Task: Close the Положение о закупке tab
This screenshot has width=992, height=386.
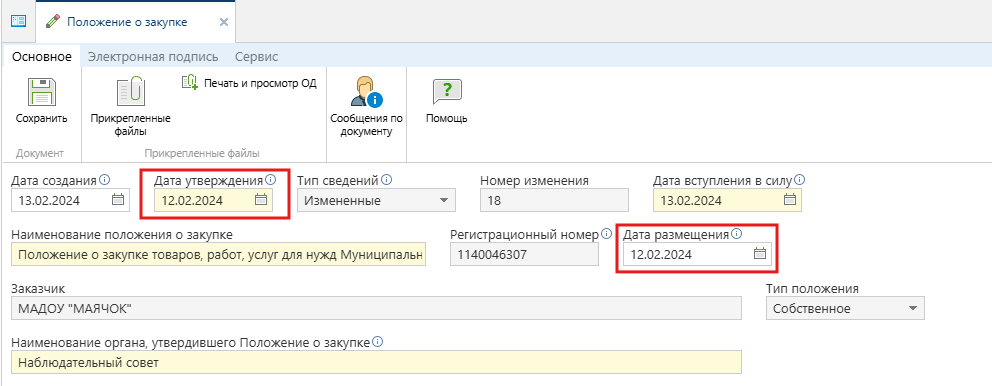Action: click(x=223, y=22)
